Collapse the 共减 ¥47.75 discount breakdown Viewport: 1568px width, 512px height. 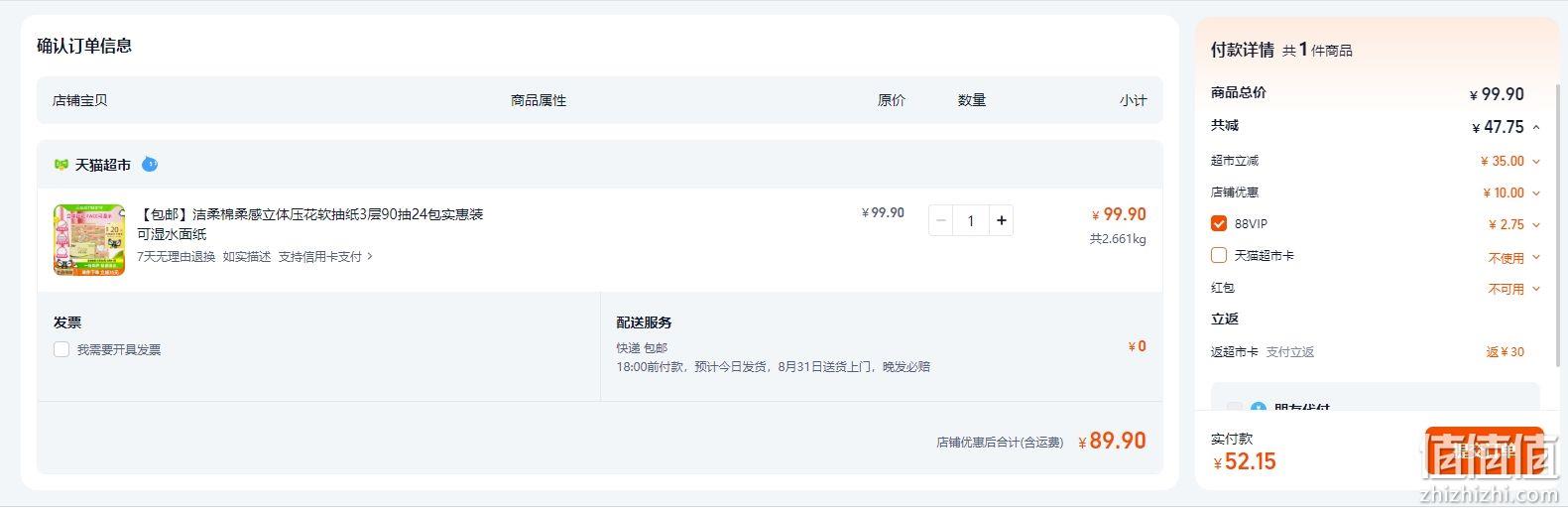point(1536,127)
